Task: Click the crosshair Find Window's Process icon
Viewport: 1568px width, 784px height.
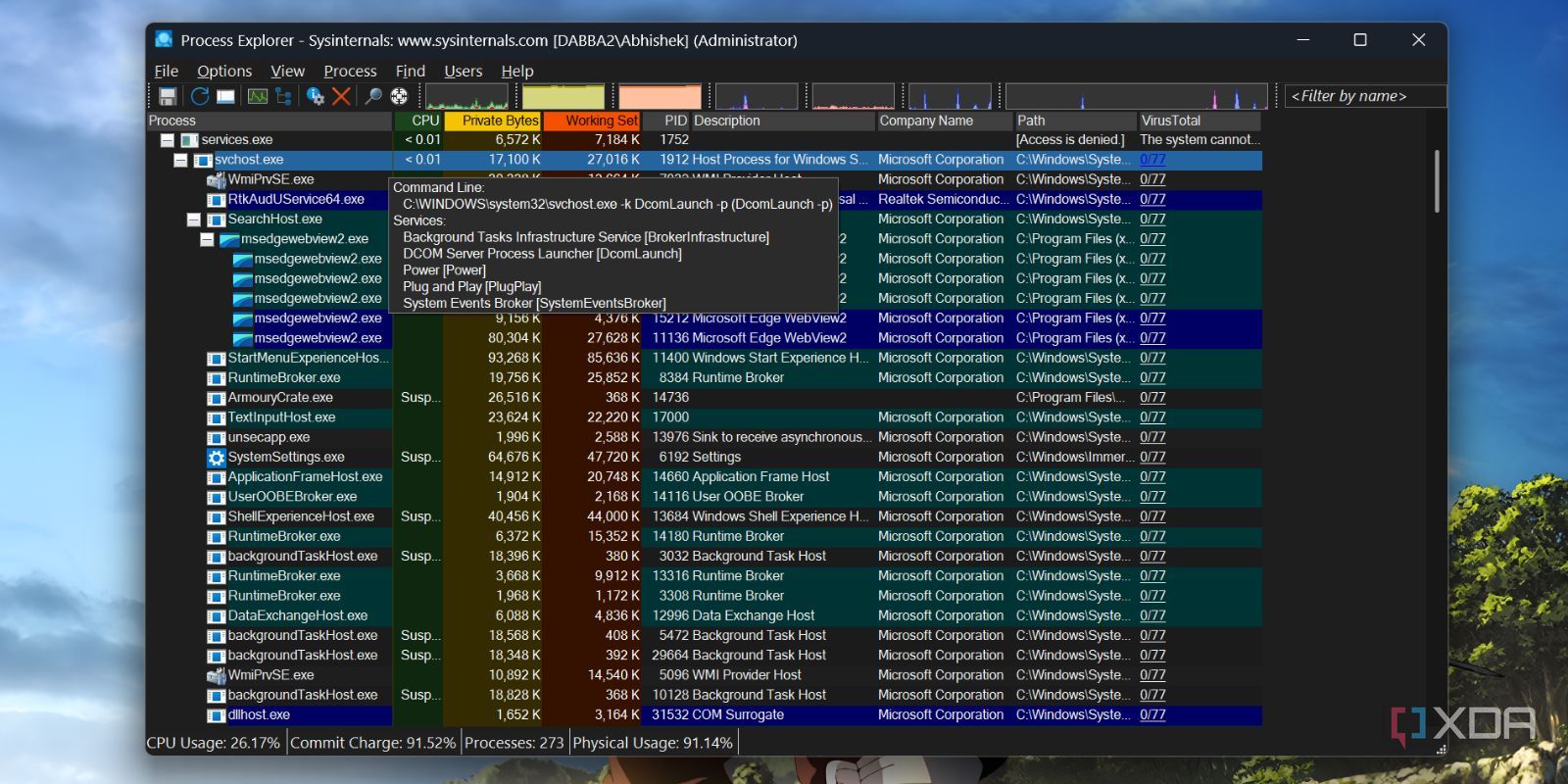Action: [399, 96]
